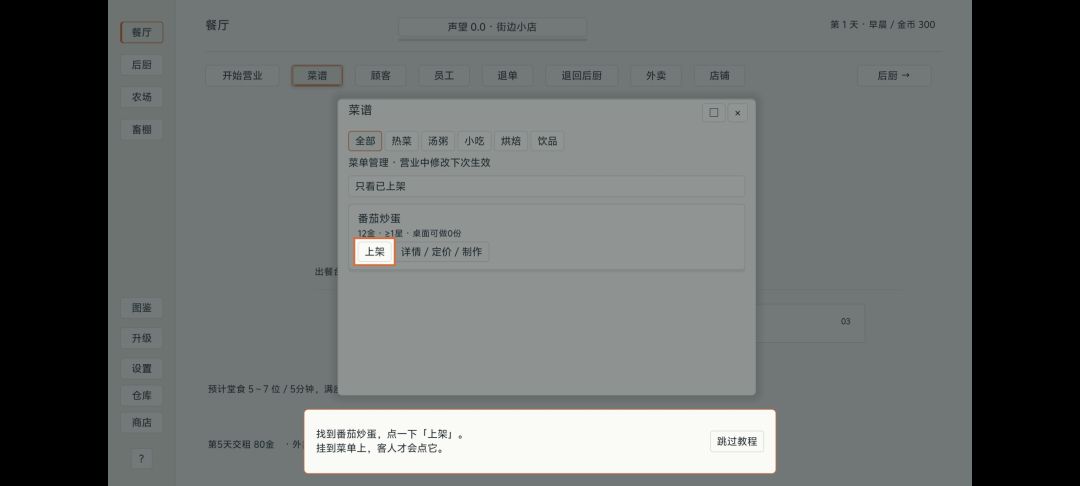The image size is (1080, 486).
Task: Toggle the 只看已上架 filter
Action: point(546,187)
